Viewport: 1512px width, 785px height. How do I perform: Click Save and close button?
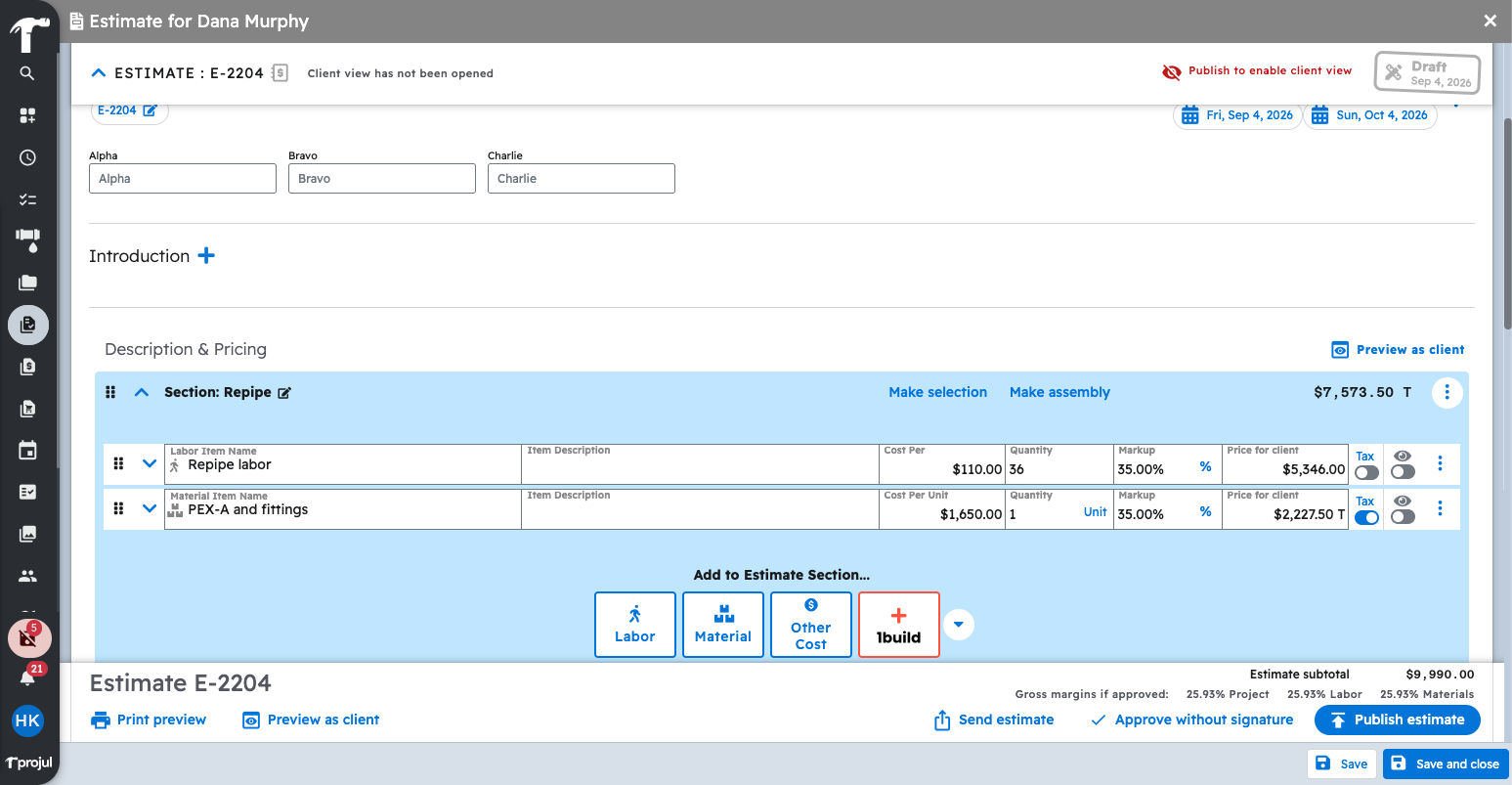point(1446,763)
